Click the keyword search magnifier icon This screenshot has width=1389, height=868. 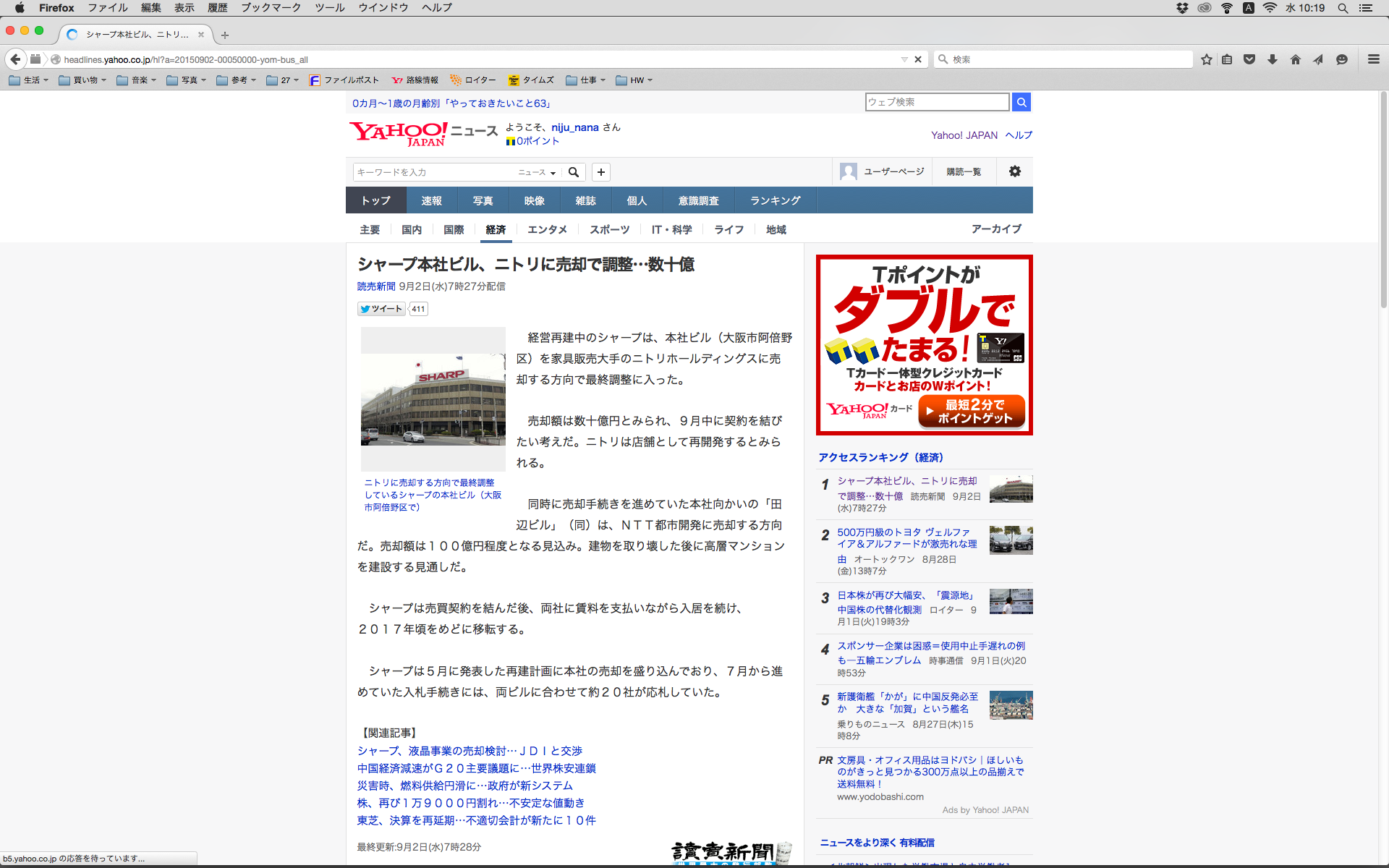574,172
